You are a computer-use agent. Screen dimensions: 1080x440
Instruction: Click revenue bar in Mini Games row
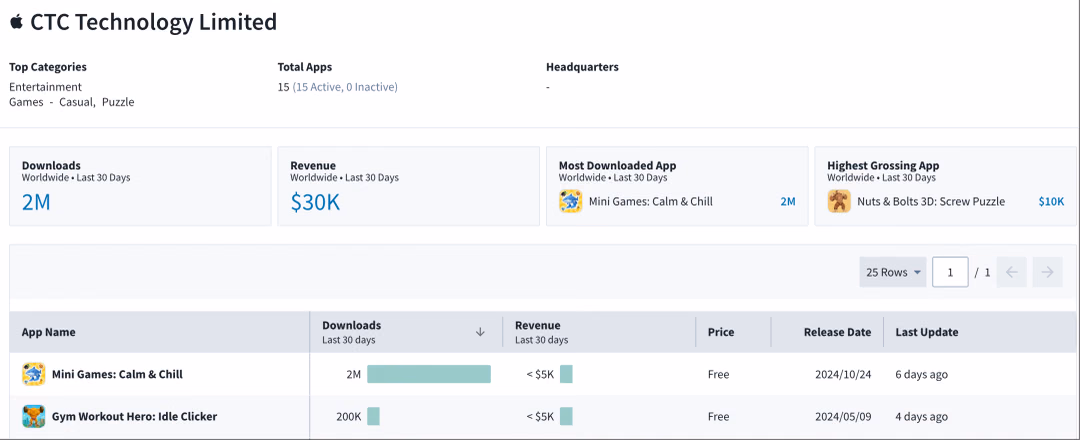(566, 375)
